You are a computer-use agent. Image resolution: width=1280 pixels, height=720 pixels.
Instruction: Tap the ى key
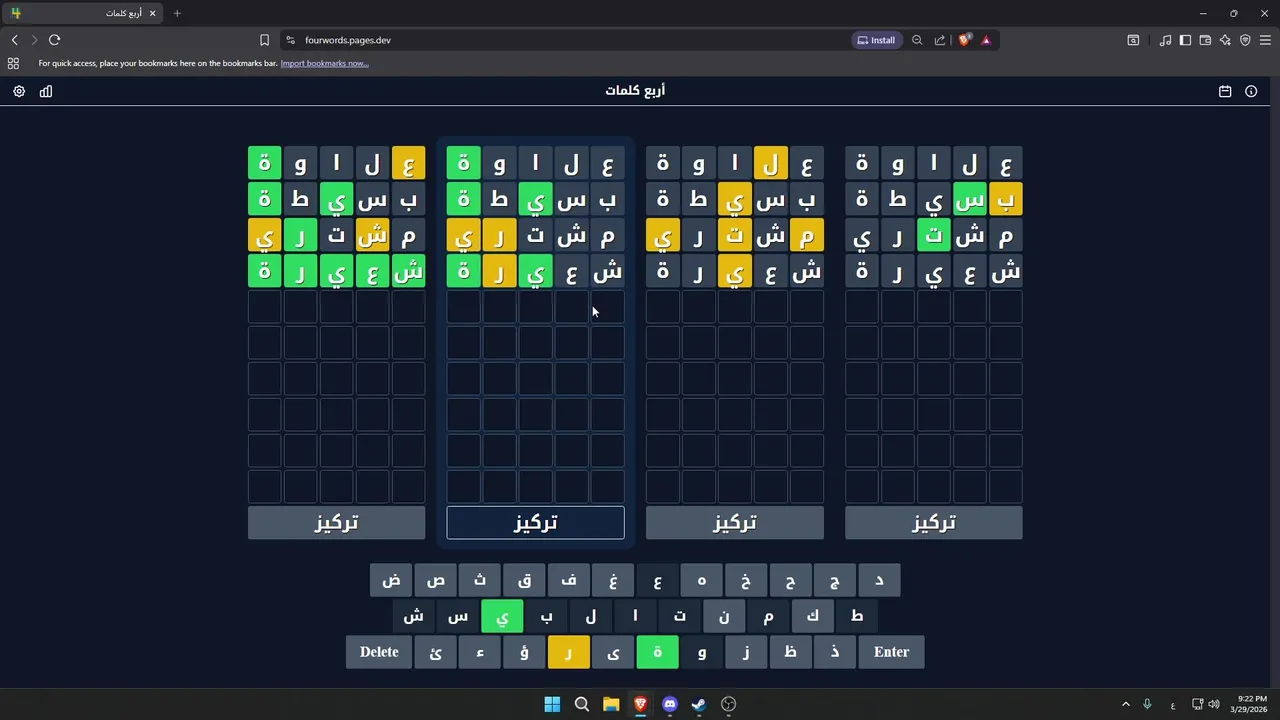point(613,652)
